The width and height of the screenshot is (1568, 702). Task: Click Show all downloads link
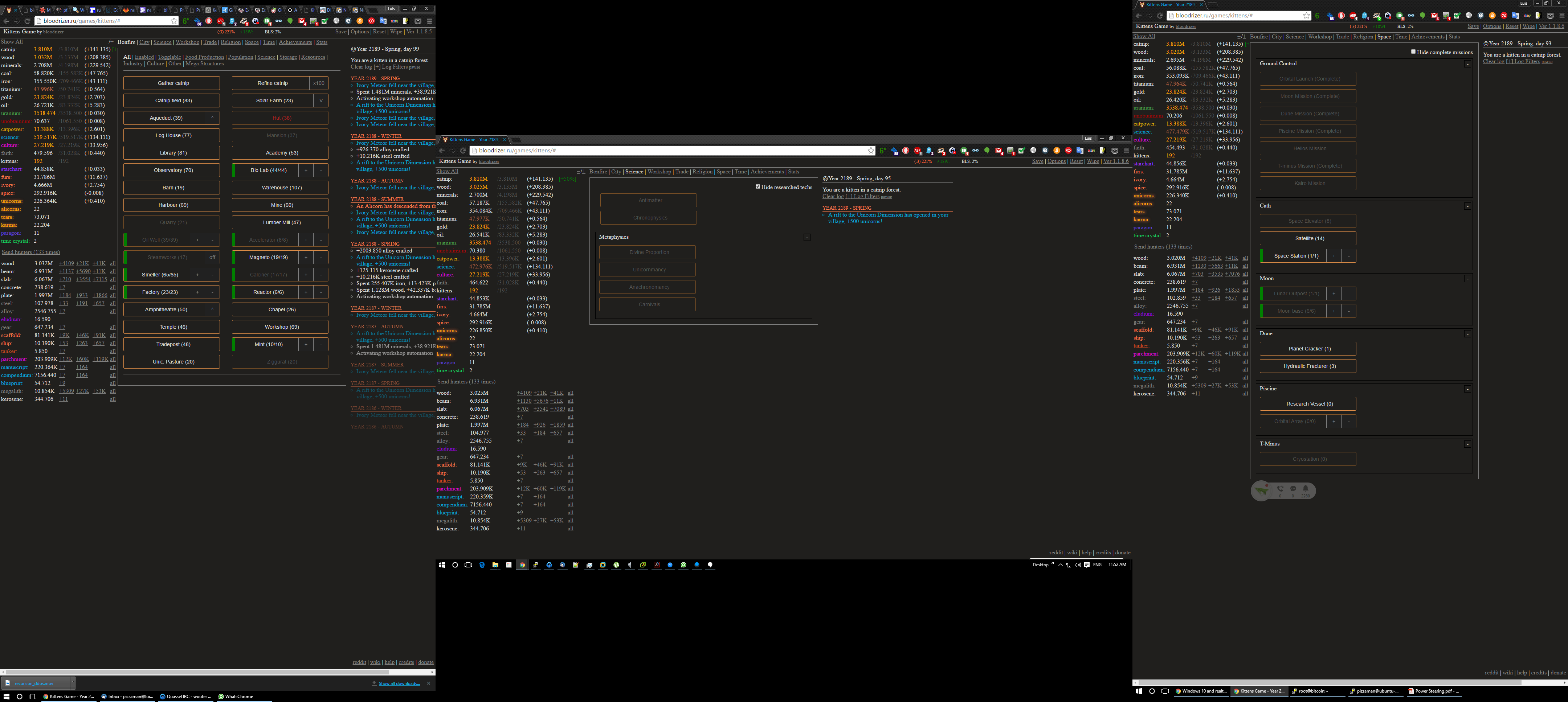399,683
